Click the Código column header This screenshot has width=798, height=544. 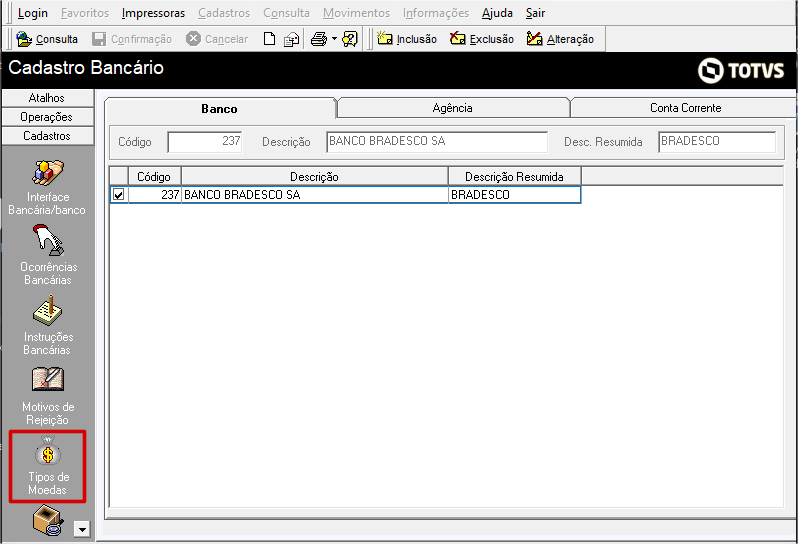pos(154,177)
